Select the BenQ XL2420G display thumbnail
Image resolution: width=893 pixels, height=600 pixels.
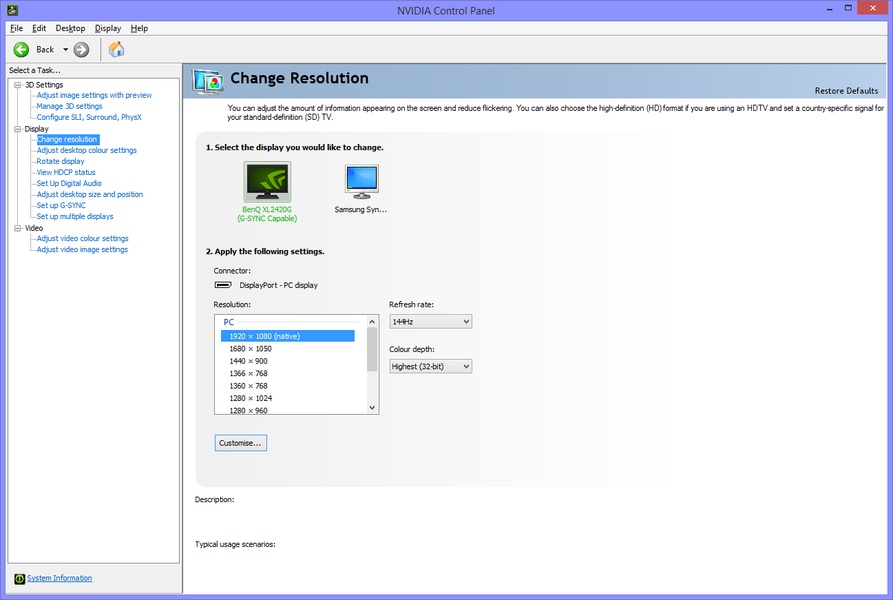pyautogui.click(x=267, y=182)
